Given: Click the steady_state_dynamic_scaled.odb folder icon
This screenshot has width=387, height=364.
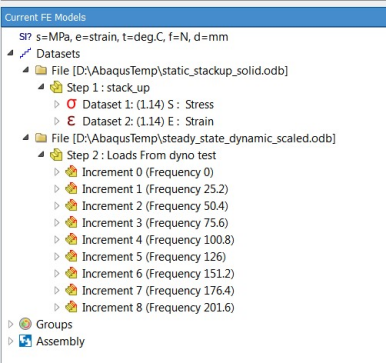Looking at the screenshot, I should 41,138.
